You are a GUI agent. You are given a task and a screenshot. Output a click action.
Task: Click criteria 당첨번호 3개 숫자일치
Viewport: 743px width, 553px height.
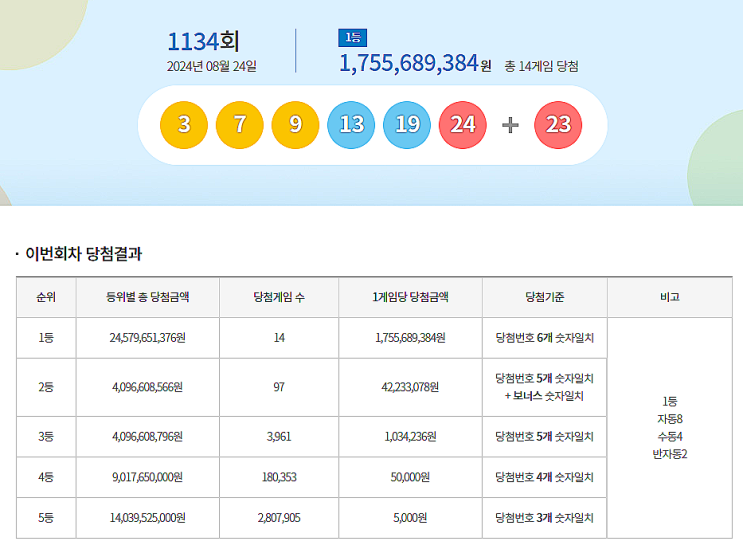[545, 518]
